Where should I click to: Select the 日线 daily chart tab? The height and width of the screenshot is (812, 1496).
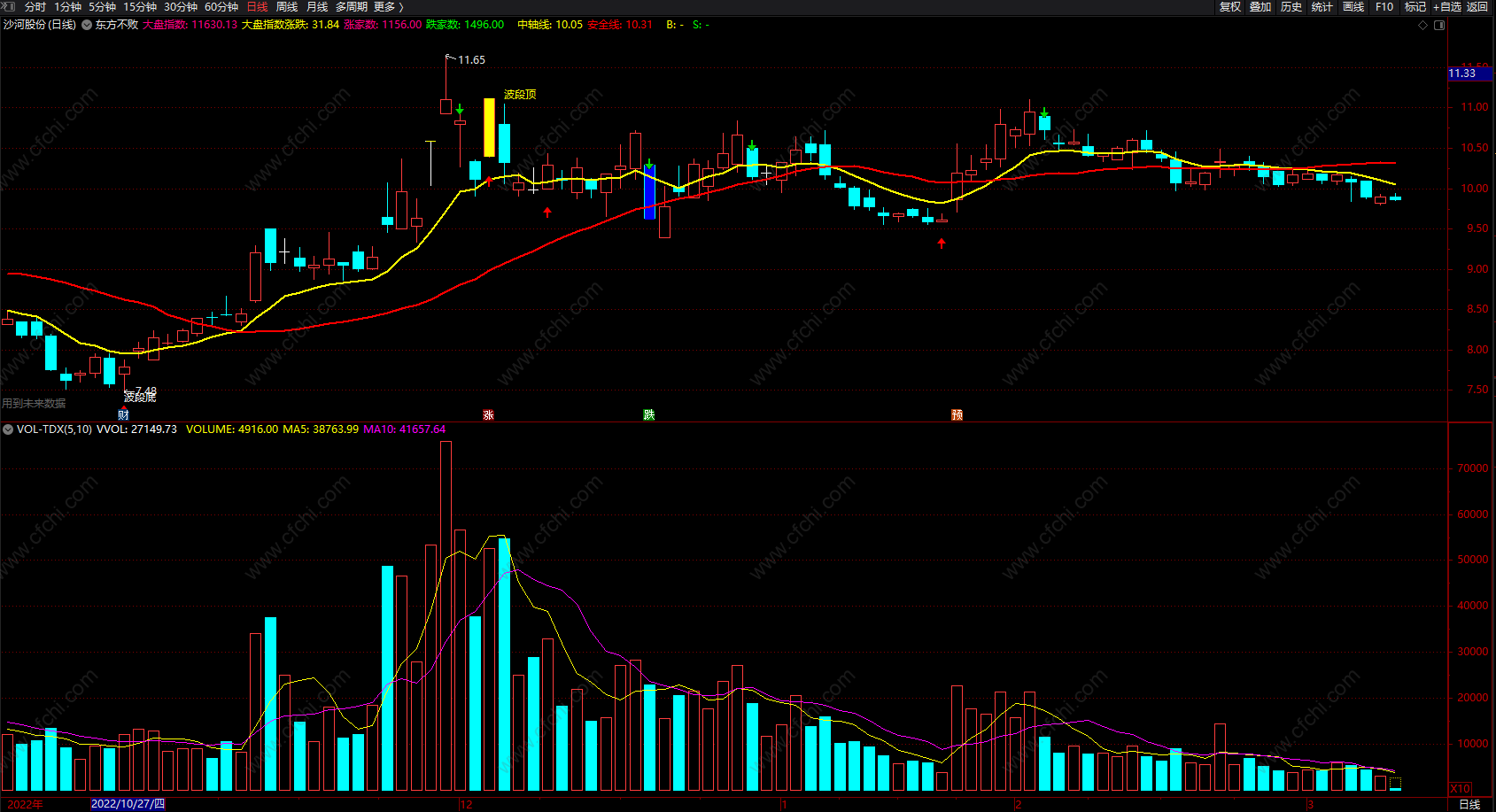tap(257, 7)
